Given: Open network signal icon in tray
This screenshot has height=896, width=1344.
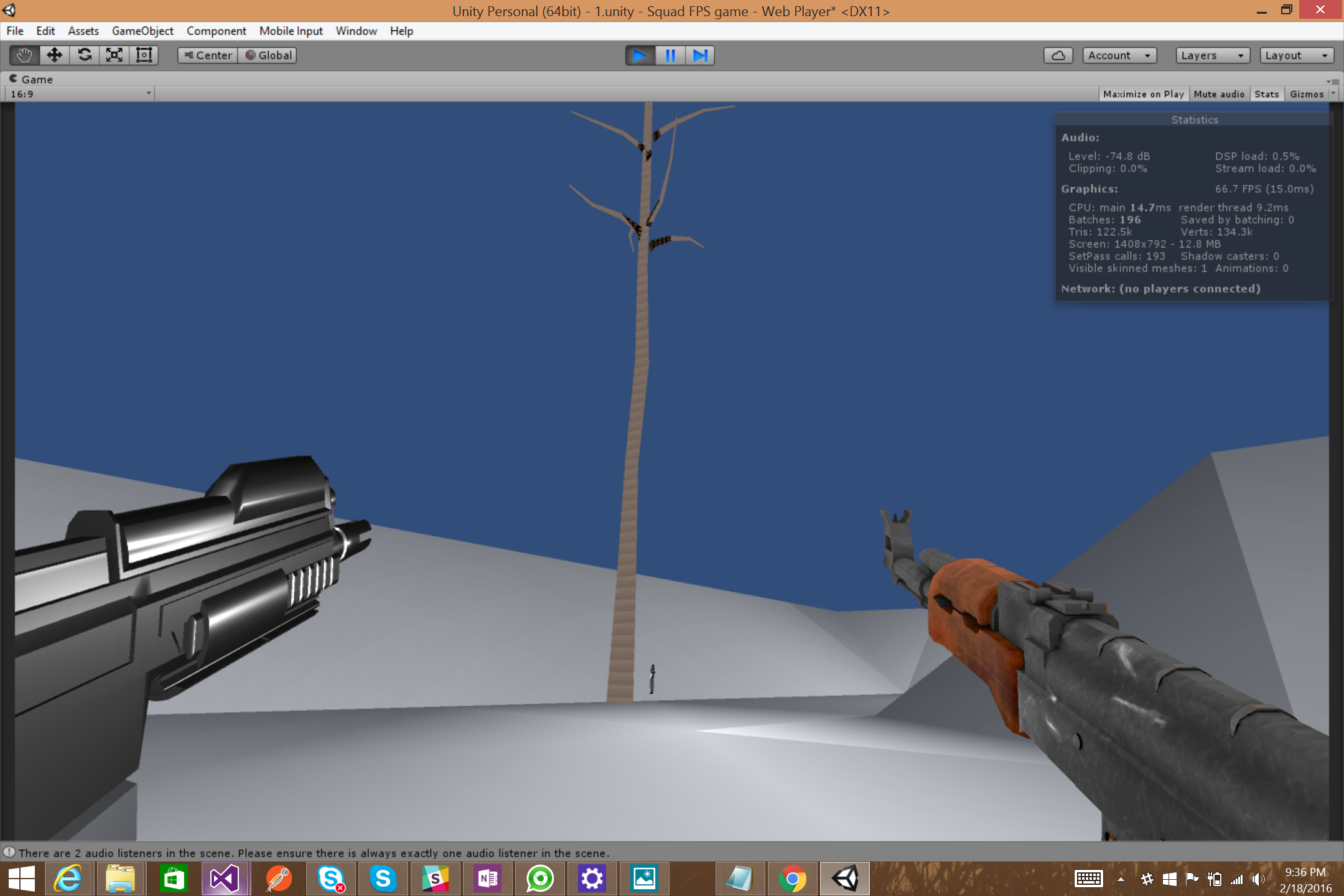Looking at the screenshot, I should pyautogui.click(x=1237, y=879).
